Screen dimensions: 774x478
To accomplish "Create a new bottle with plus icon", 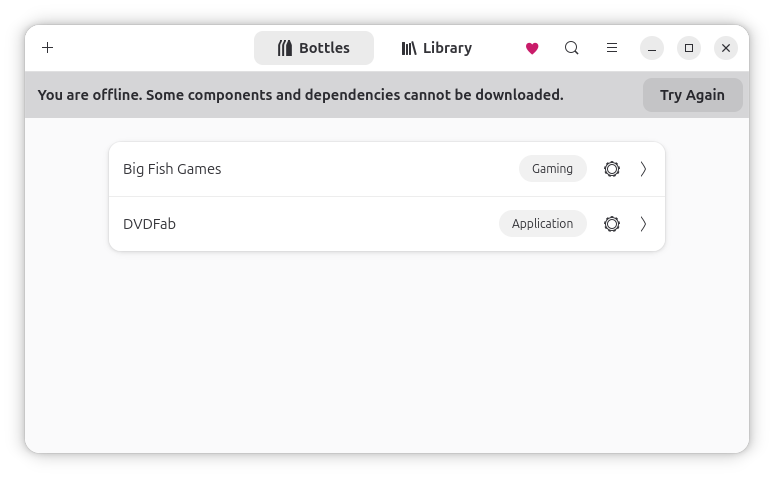I will coord(47,48).
